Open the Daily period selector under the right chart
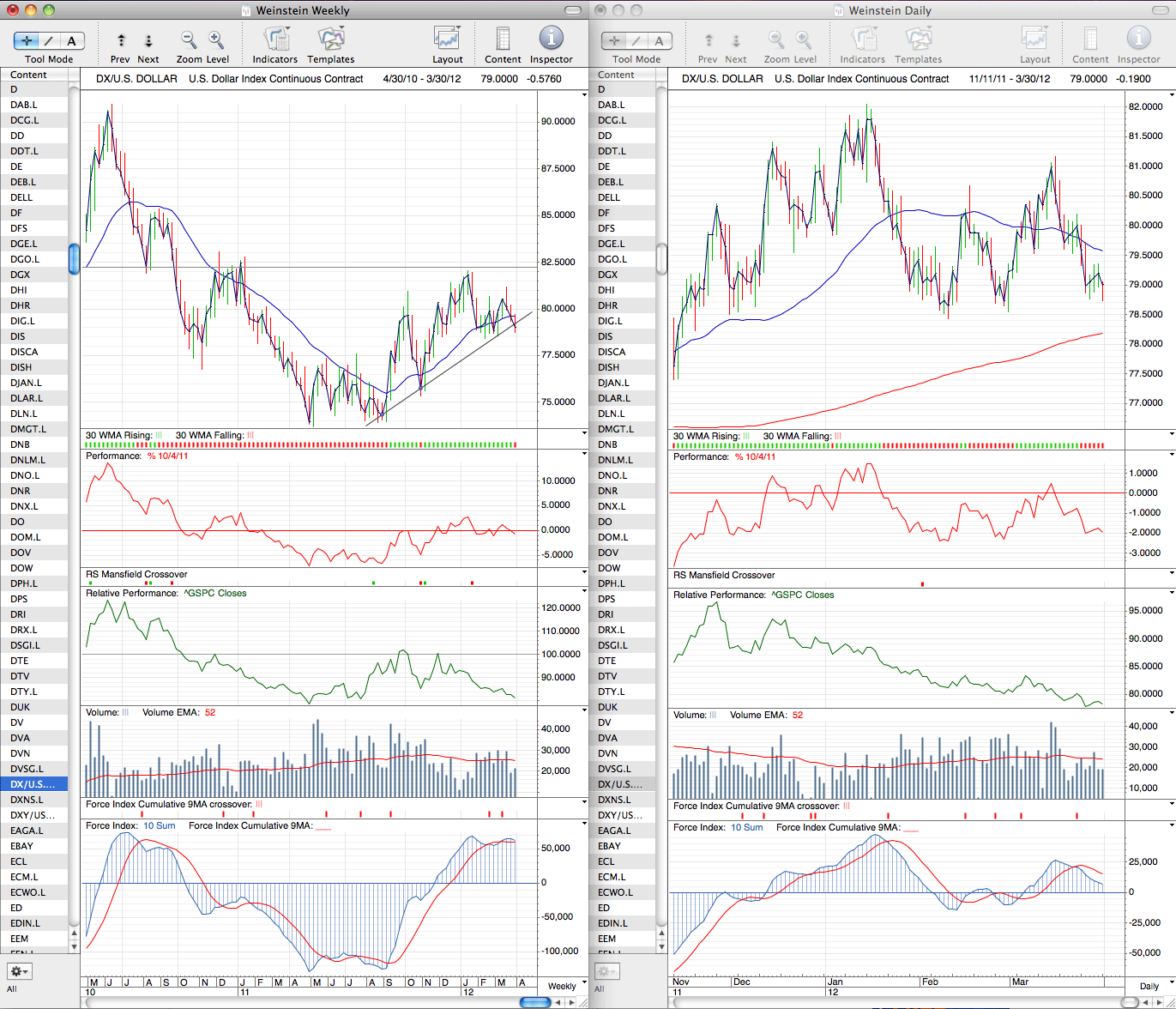Screen dimensions: 1176x1009 tap(1149, 986)
